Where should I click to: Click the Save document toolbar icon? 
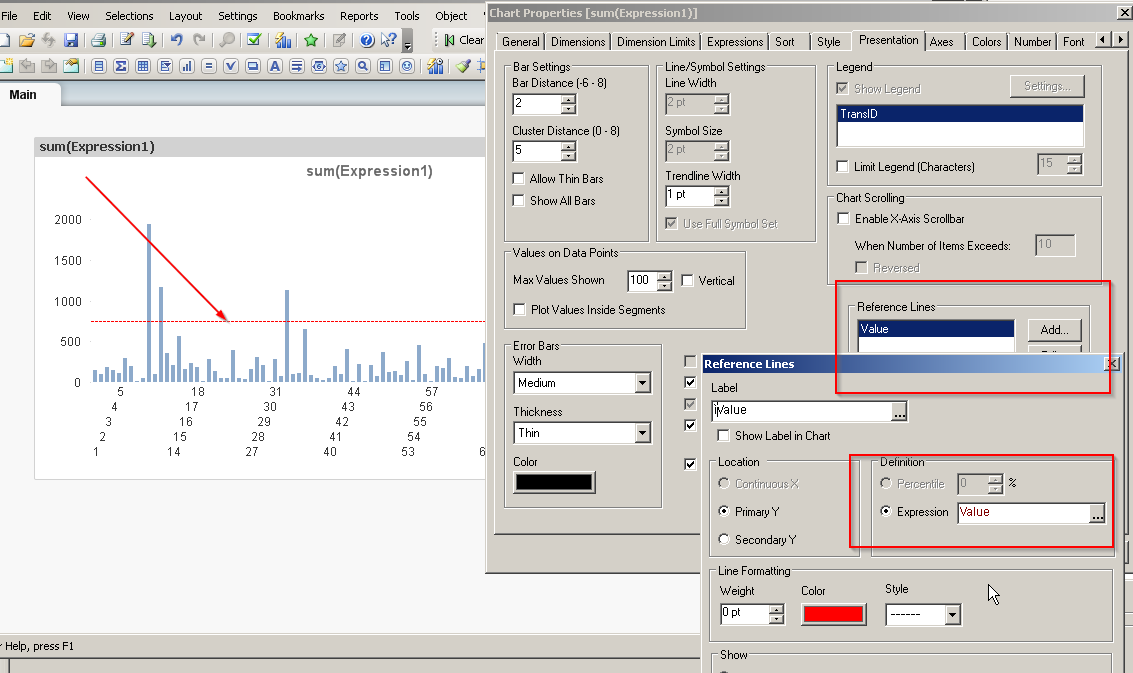click(71, 40)
